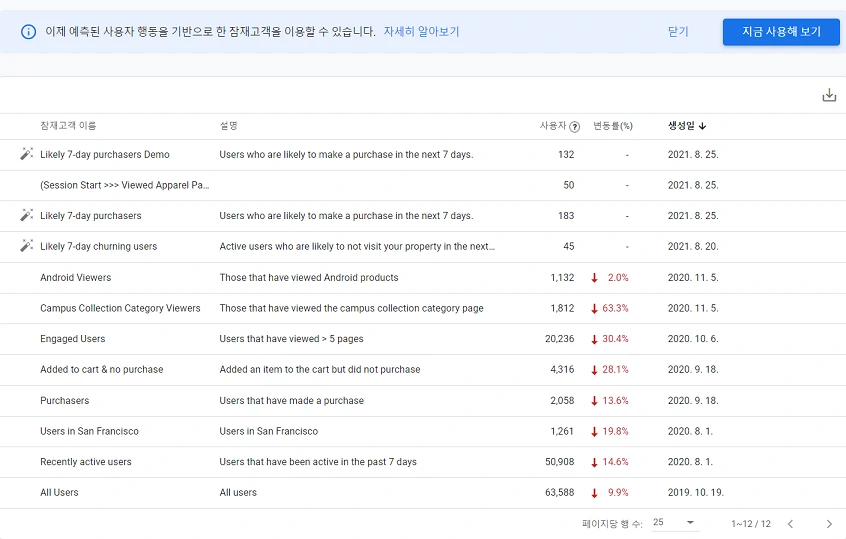This screenshot has height=539, width=846.
Task: Click the user count 50,908
Action: click(560, 462)
